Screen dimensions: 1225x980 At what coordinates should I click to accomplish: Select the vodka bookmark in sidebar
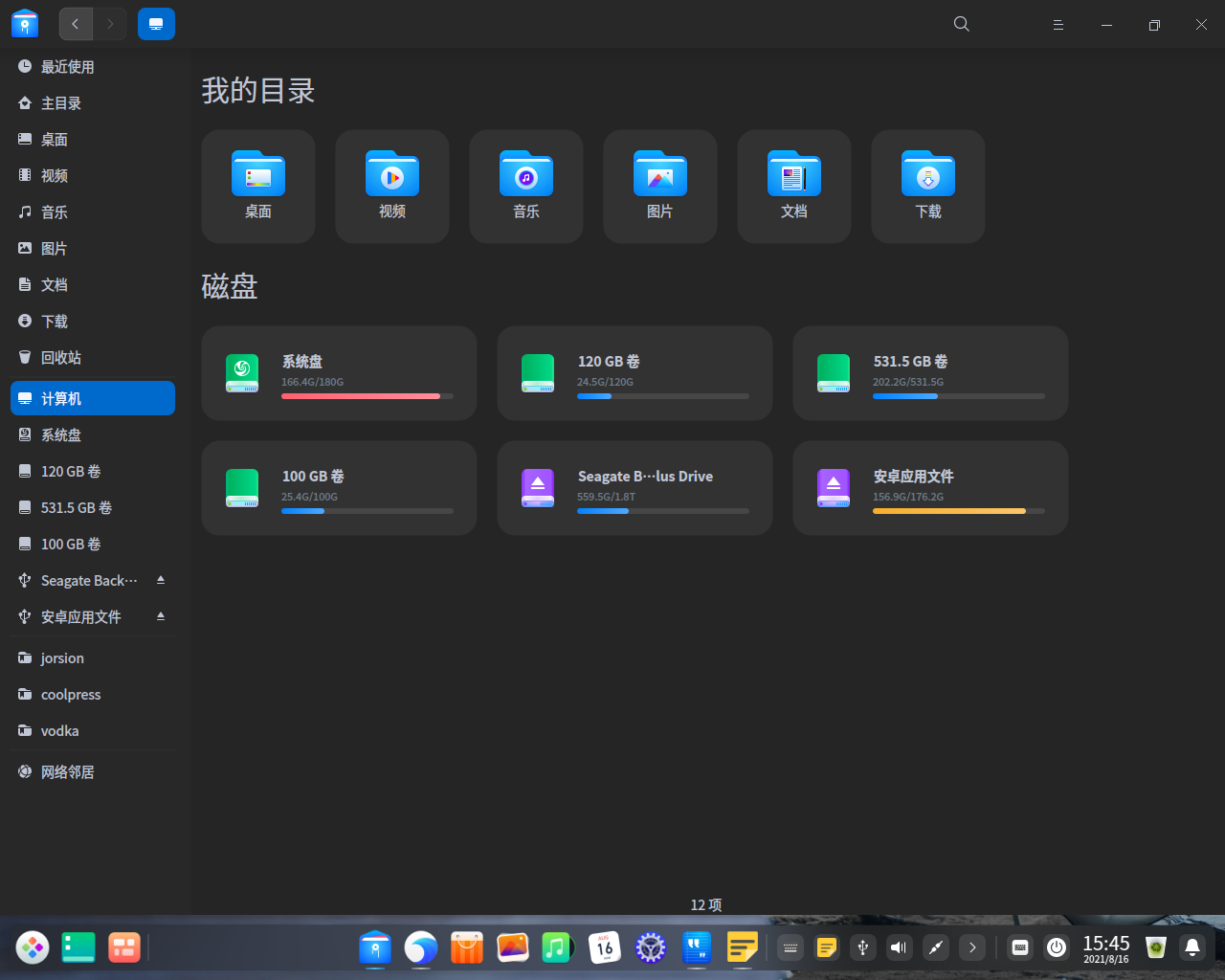(x=59, y=730)
